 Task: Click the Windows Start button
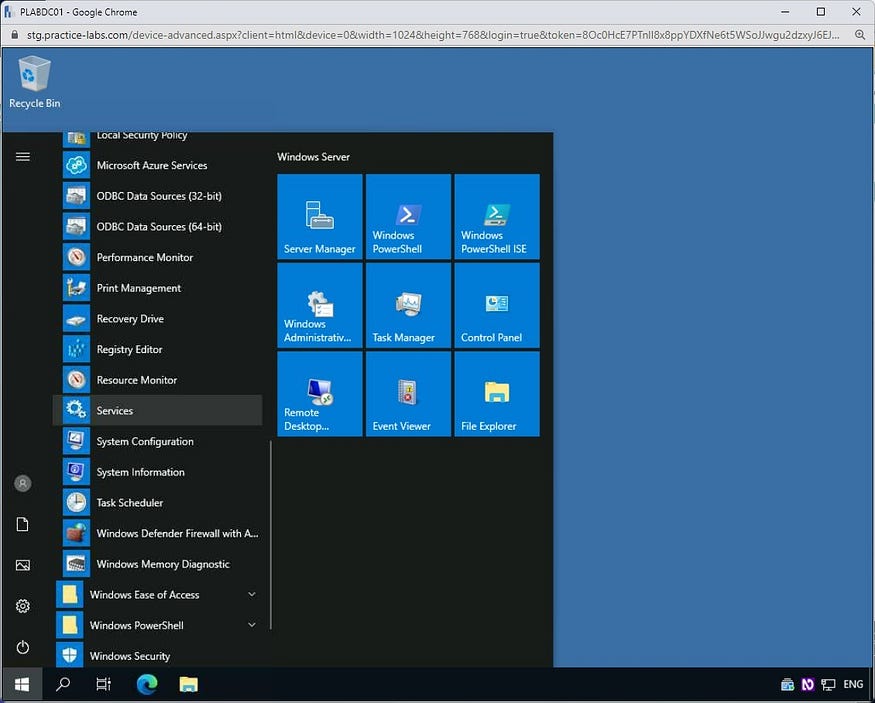22,684
